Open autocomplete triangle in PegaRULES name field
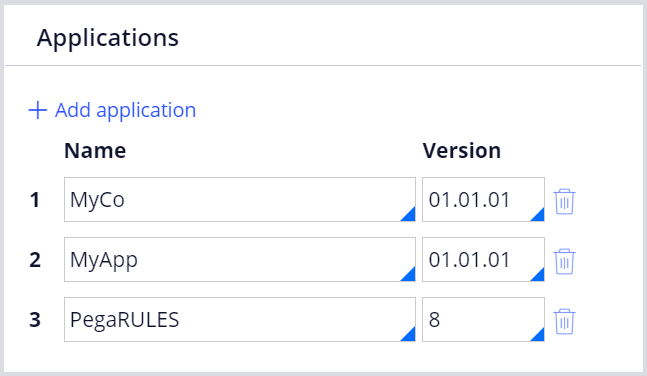This screenshot has width=647, height=376. point(410,336)
